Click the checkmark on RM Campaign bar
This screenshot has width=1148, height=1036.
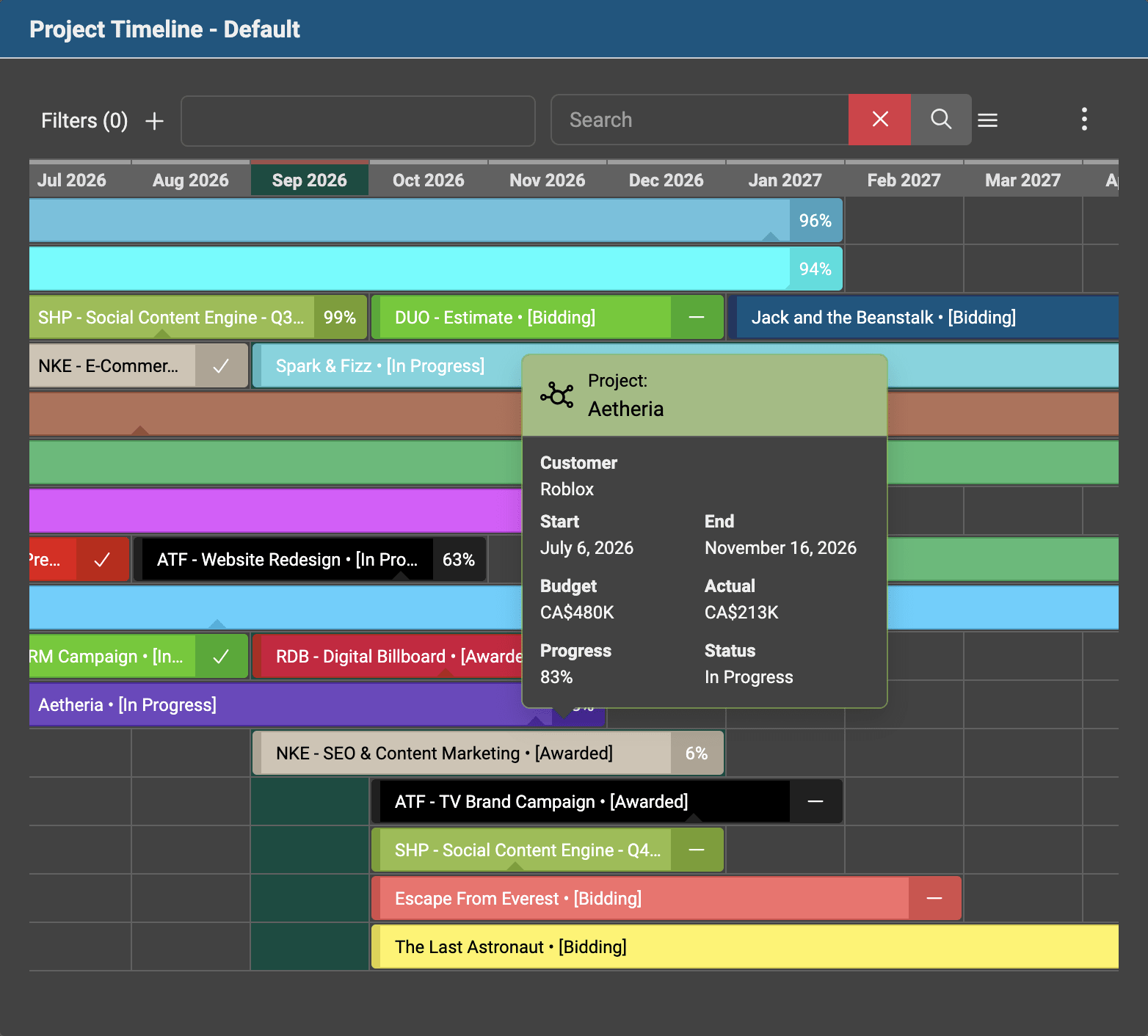click(221, 657)
